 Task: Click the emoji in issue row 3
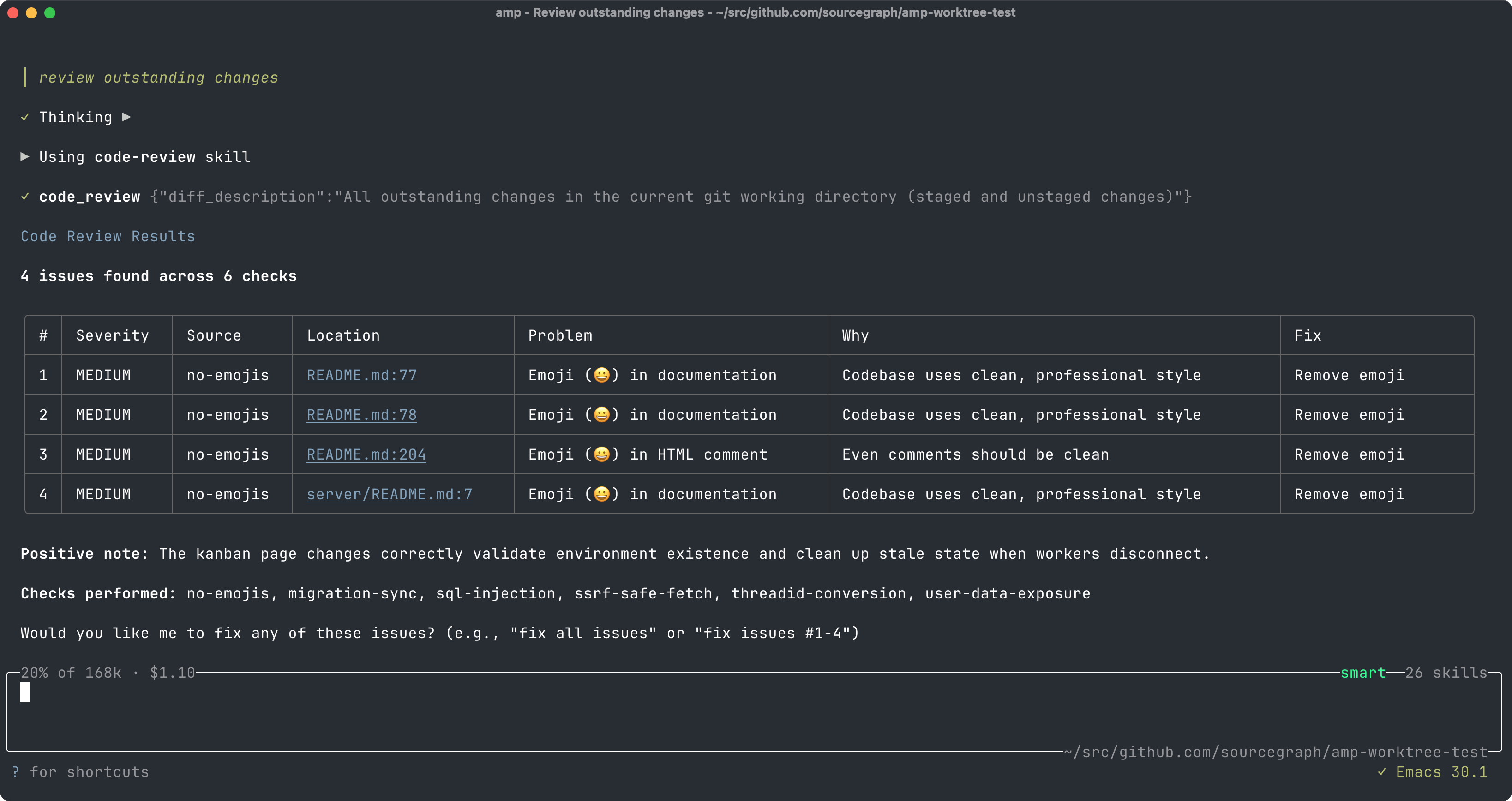(602, 454)
